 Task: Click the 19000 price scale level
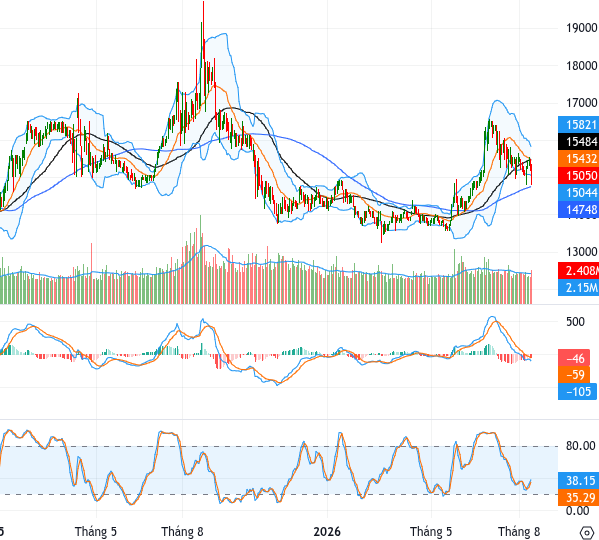pos(581,28)
